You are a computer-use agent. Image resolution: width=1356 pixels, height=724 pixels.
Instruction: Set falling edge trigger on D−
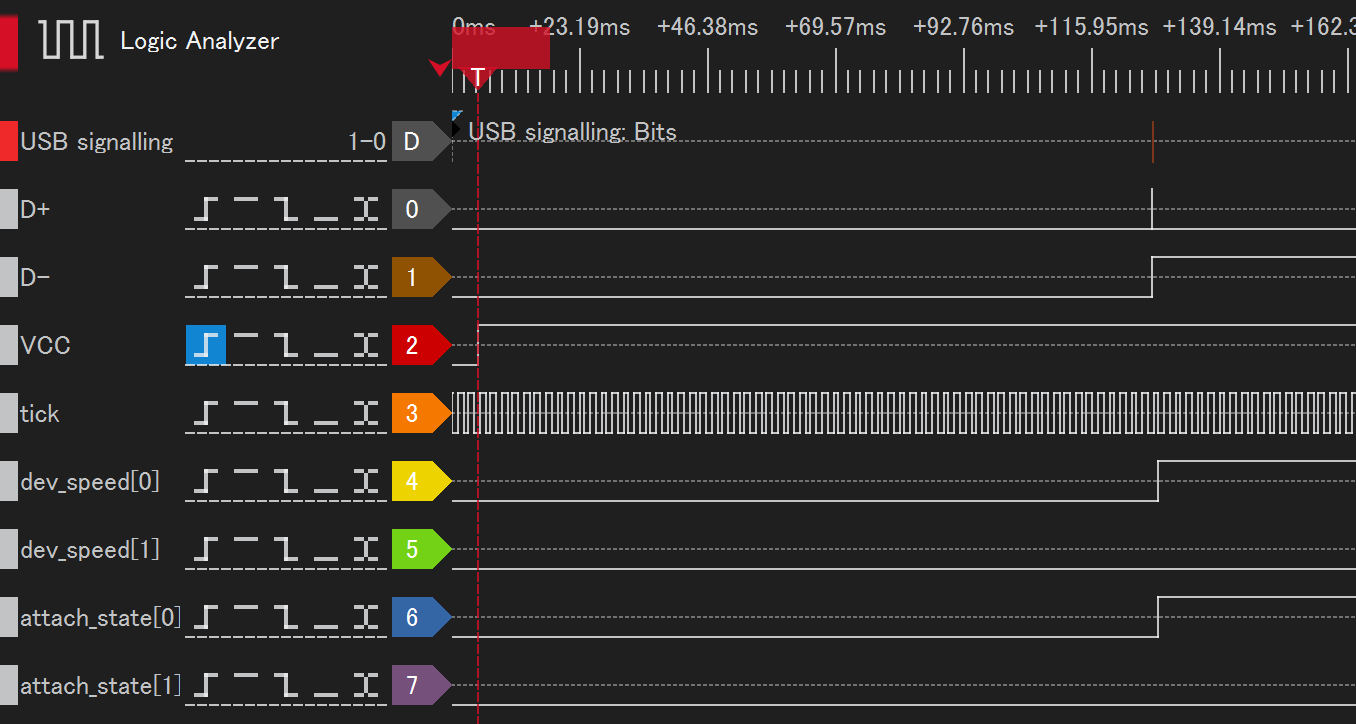pos(286,277)
